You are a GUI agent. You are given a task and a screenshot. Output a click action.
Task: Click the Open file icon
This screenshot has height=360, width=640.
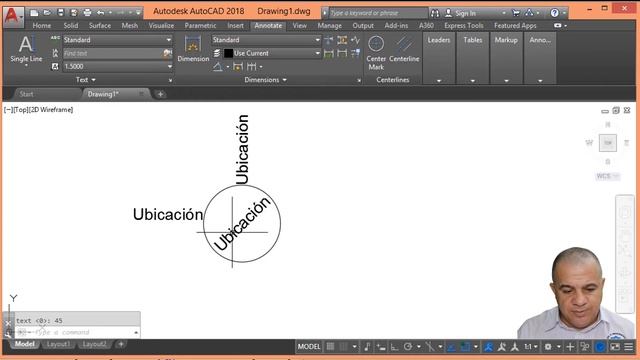pos(47,13)
